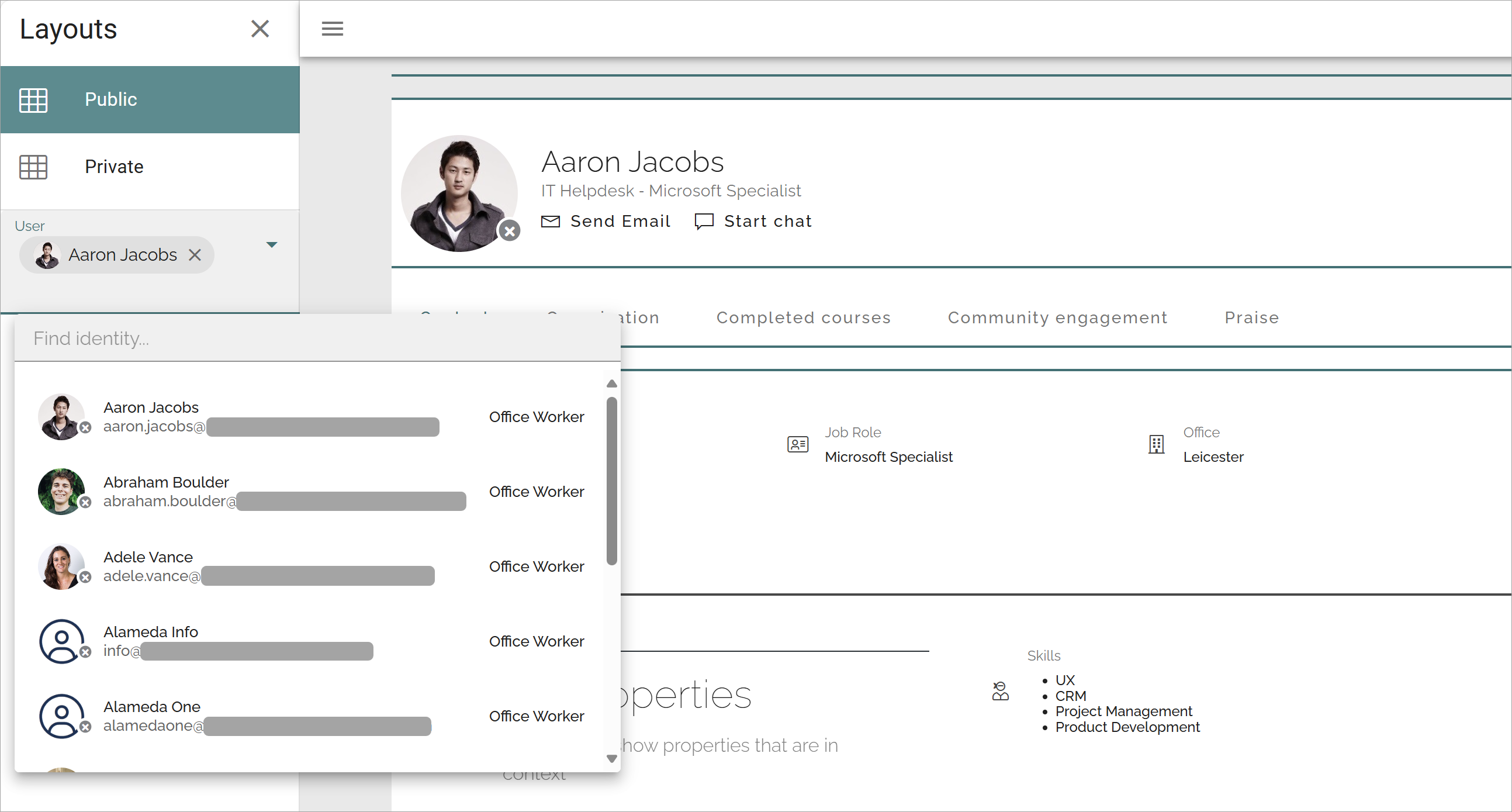Click Adele Vance's avatar photo

(x=61, y=566)
